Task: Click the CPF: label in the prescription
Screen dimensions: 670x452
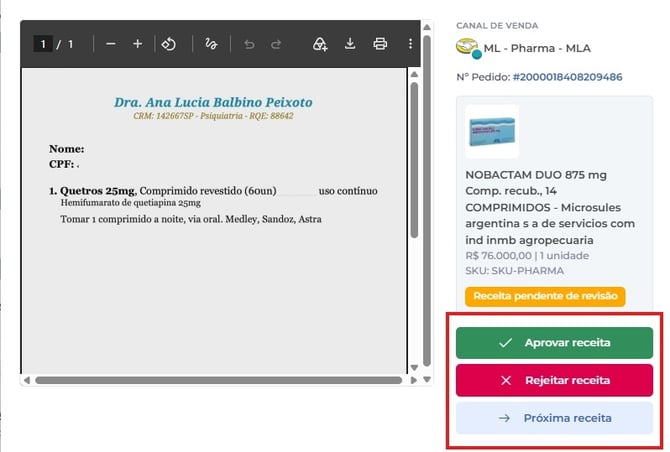Action: (62, 164)
